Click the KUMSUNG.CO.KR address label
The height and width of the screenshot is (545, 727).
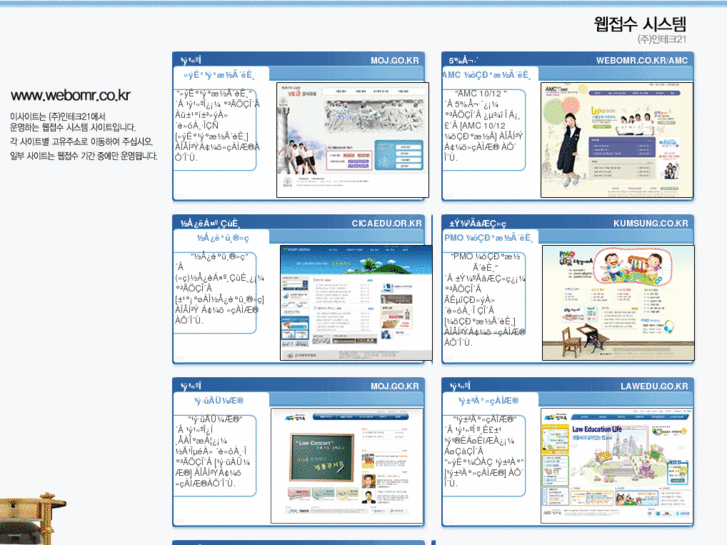pyautogui.click(x=650, y=223)
